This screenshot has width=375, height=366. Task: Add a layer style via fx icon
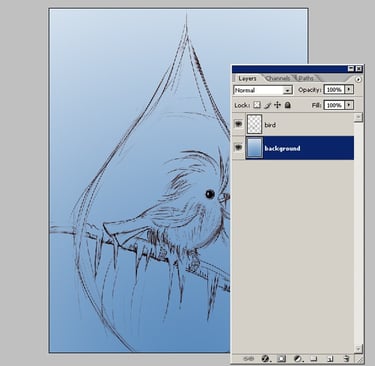pyautogui.click(x=265, y=359)
